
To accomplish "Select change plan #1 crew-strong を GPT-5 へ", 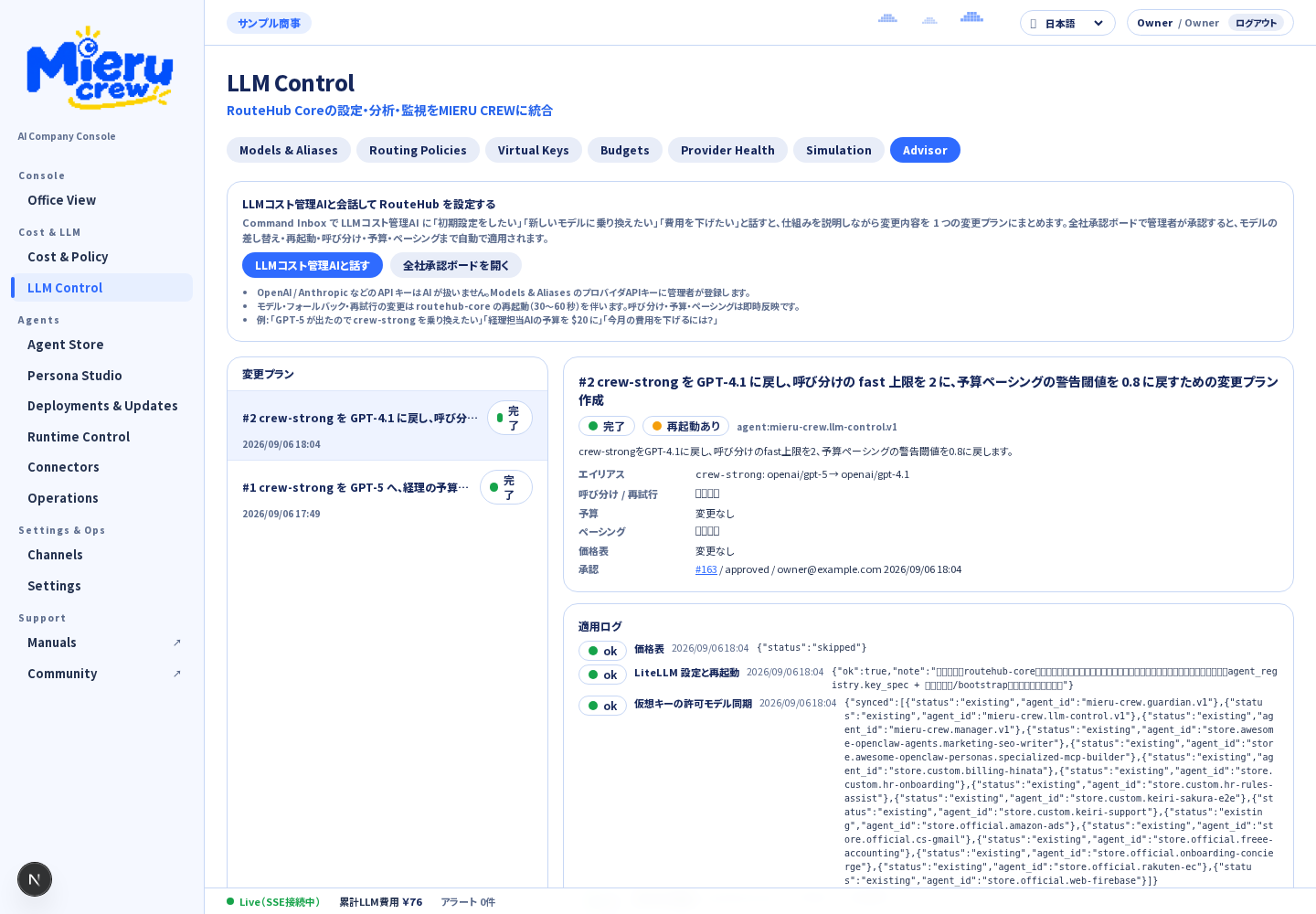I will (387, 495).
